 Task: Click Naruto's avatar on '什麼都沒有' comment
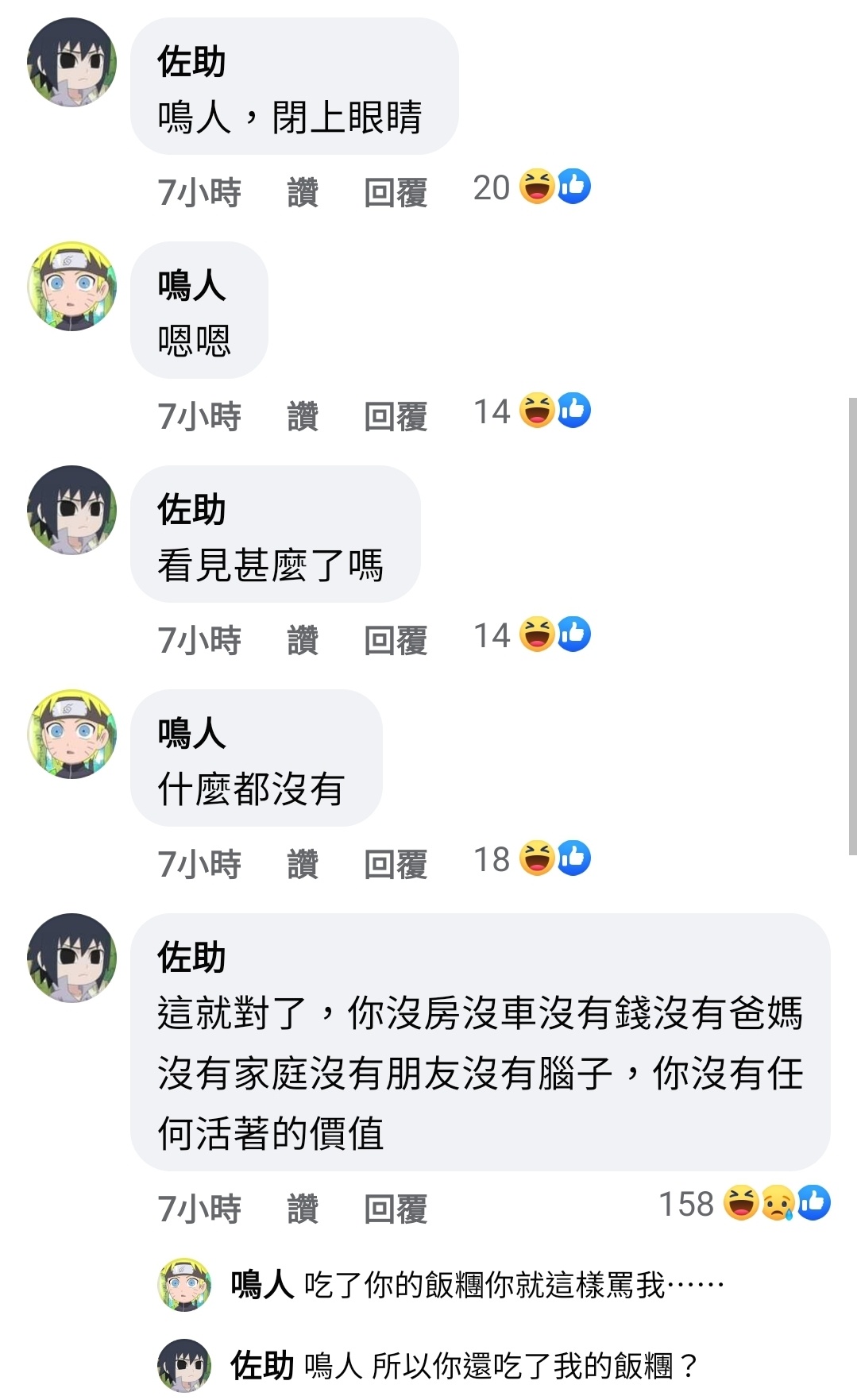pyautogui.click(x=72, y=735)
